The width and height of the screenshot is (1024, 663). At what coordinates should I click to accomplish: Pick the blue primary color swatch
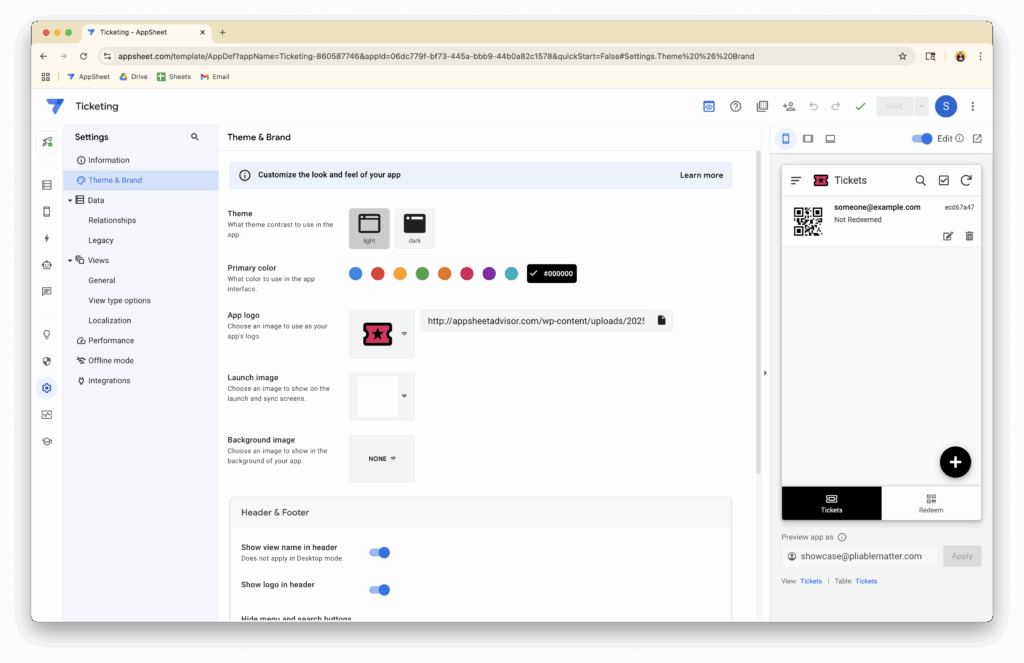355,274
